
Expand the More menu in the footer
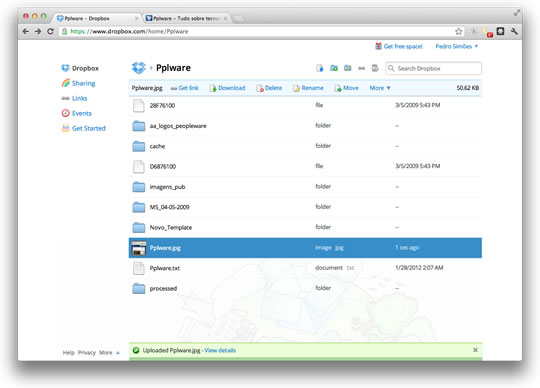(109, 353)
